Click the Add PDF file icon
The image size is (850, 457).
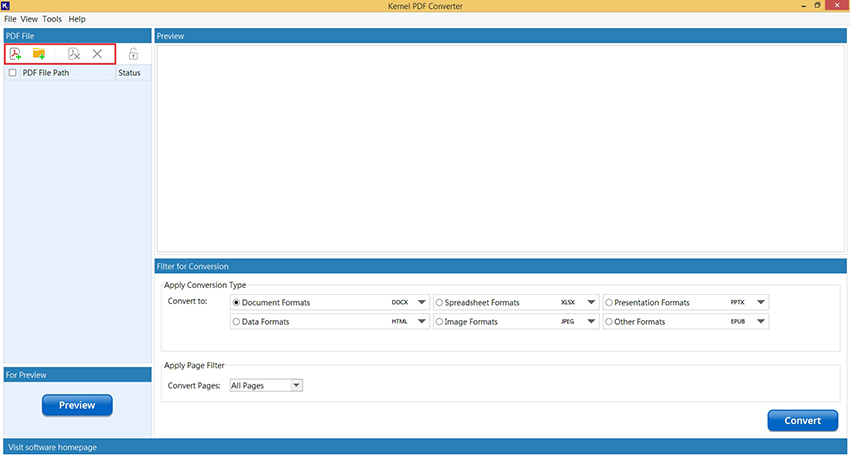pyautogui.click(x=15, y=54)
